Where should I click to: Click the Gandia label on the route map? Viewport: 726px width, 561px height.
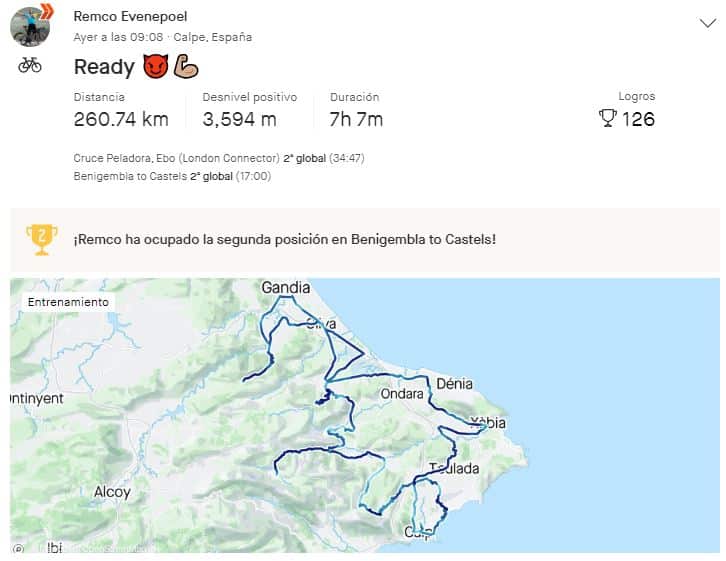(285, 288)
